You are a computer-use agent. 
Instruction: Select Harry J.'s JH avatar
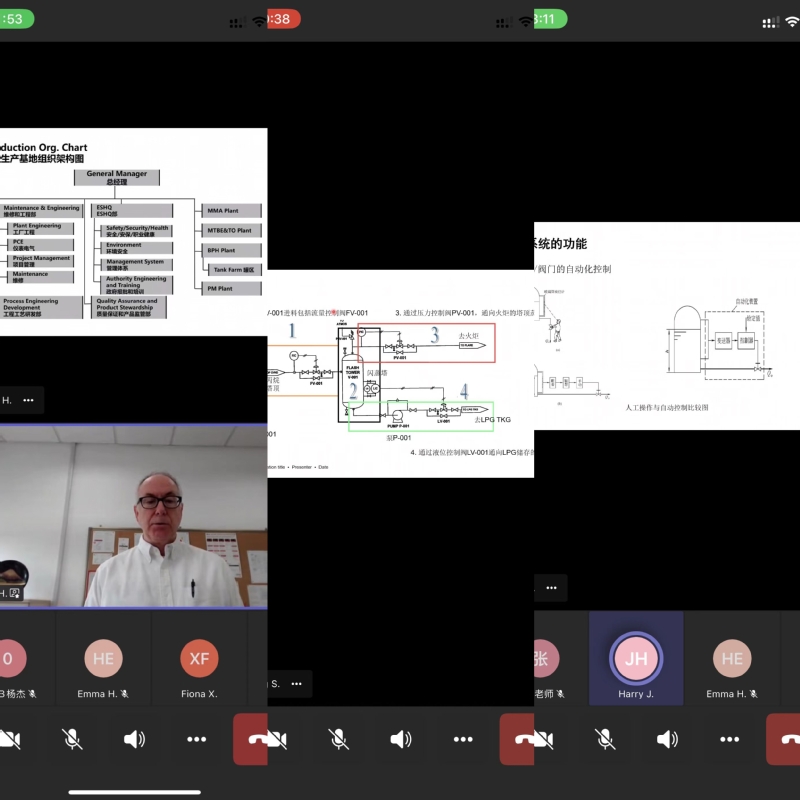click(636, 659)
